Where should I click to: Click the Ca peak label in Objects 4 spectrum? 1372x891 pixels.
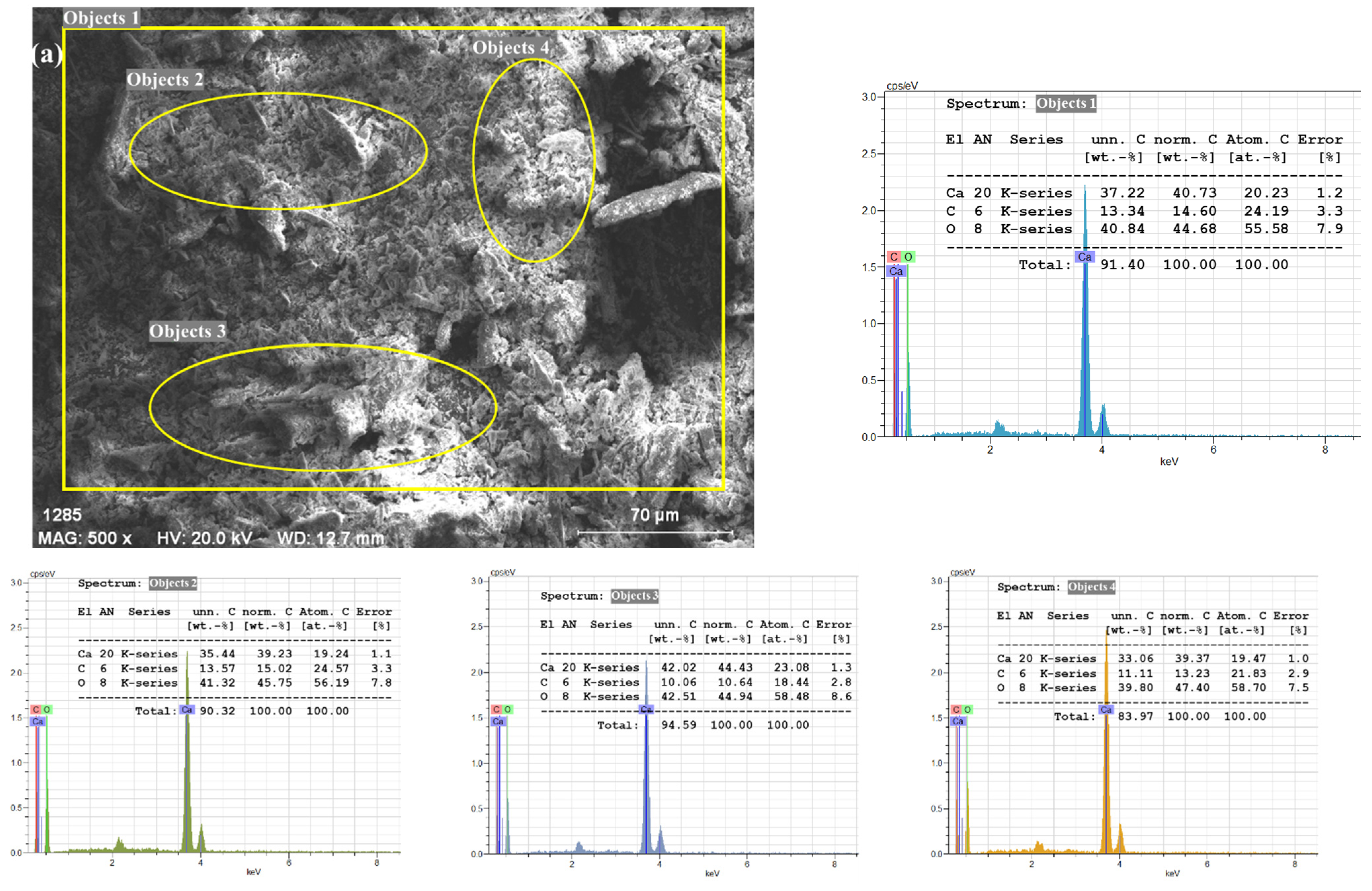coord(1106,709)
